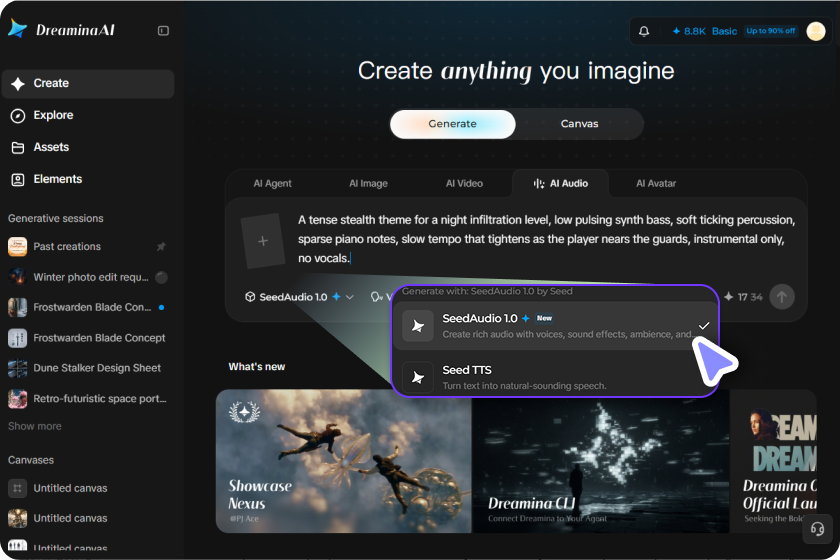Switch to Generate mode
840x560 pixels.
coord(453,124)
